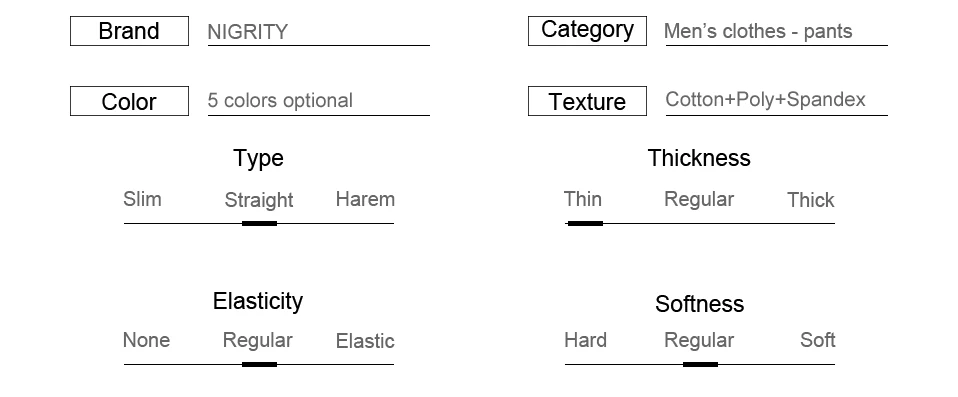Set Elasticity to None
Image resolution: width=958 pixels, height=397 pixels.
click(147, 340)
